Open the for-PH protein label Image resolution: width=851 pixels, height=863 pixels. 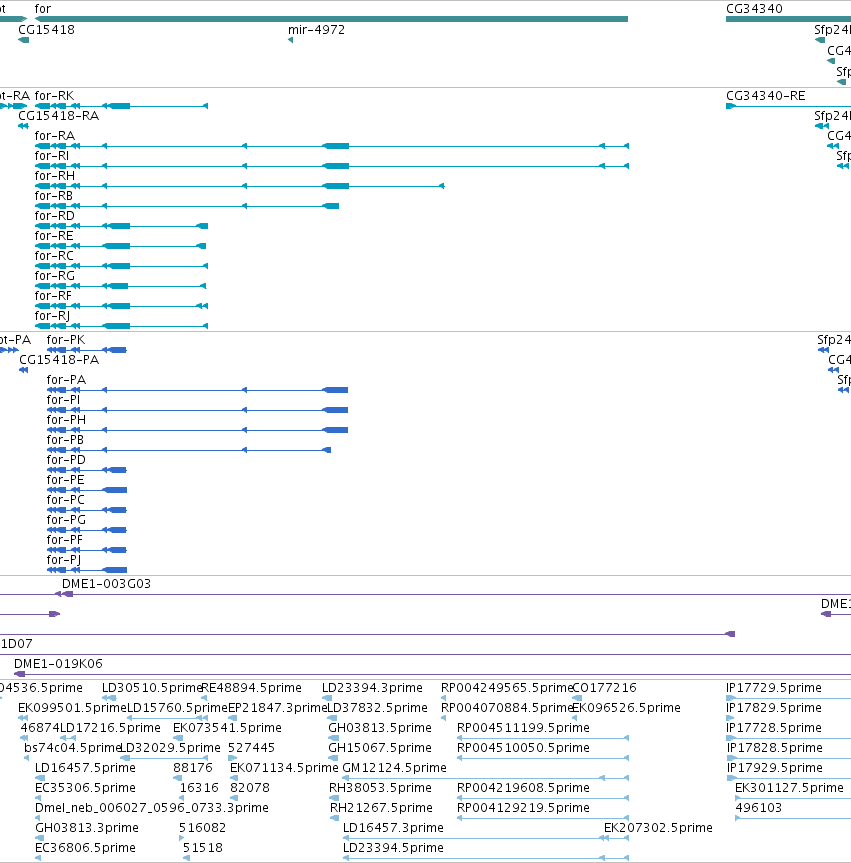pos(66,420)
